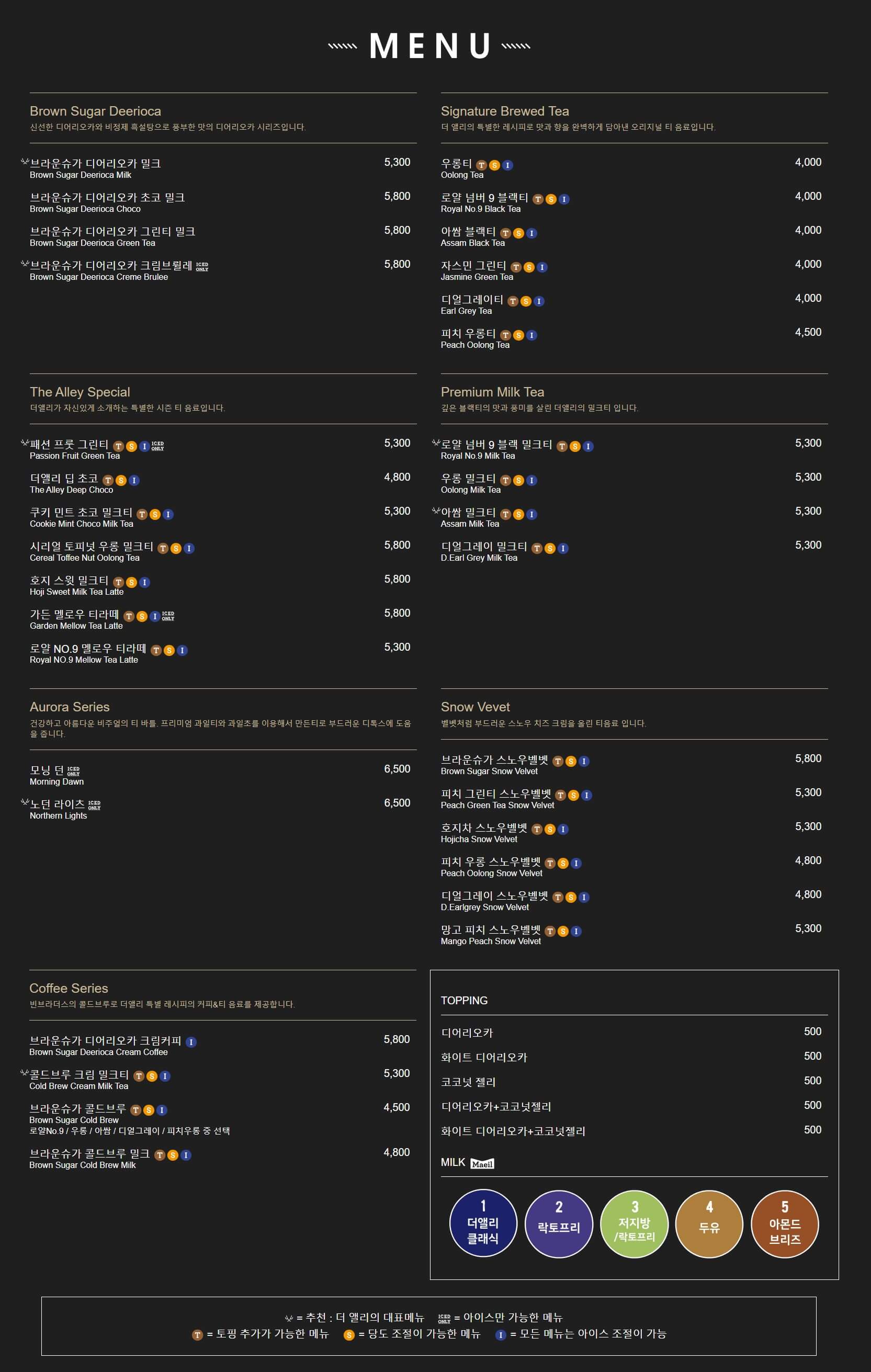871x1372 pixels.
Task: Click ICED ONLY badge beside Northern Lights
Action: click(95, 805)
